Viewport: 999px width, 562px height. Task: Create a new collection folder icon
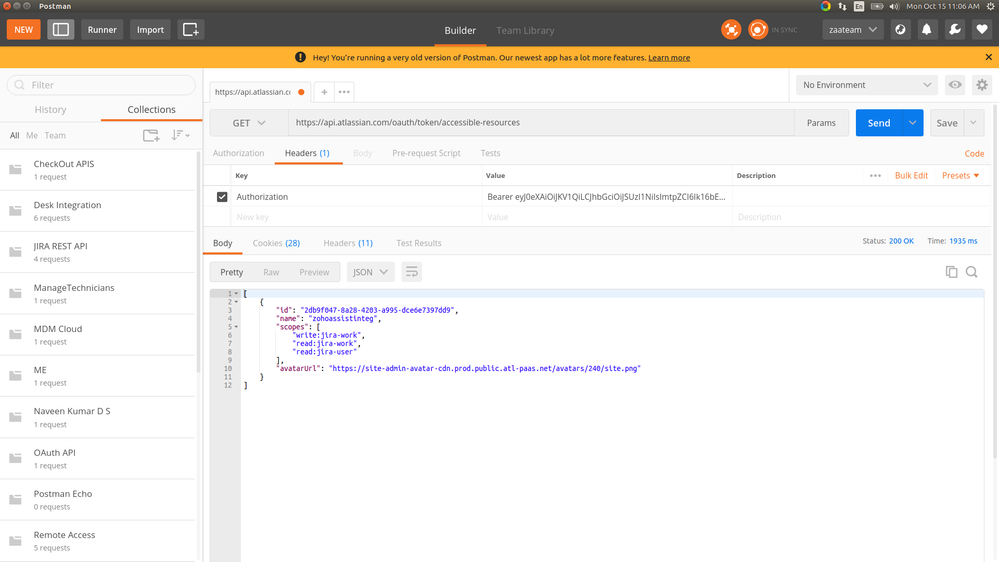click(x=151, y=135)
